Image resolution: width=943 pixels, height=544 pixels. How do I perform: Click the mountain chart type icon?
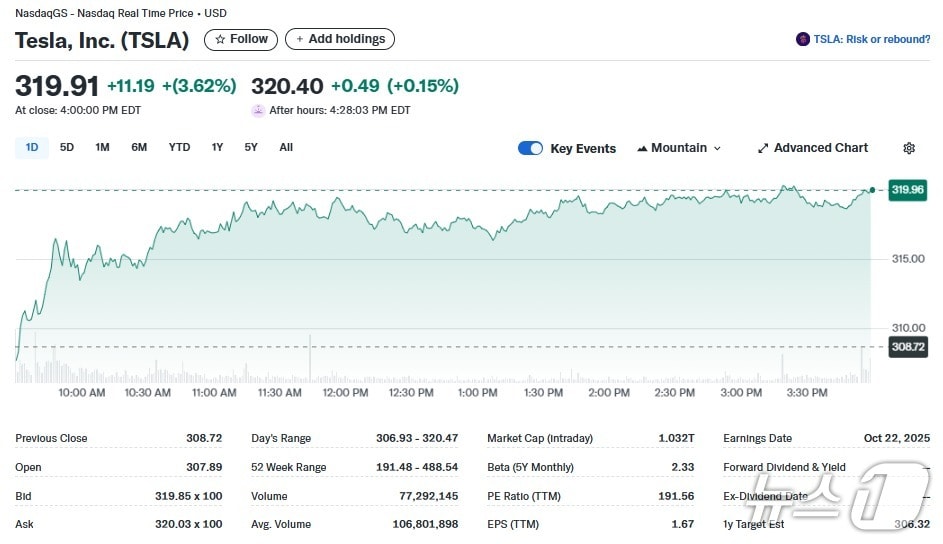pyautogui.click(x=642, y=148)
